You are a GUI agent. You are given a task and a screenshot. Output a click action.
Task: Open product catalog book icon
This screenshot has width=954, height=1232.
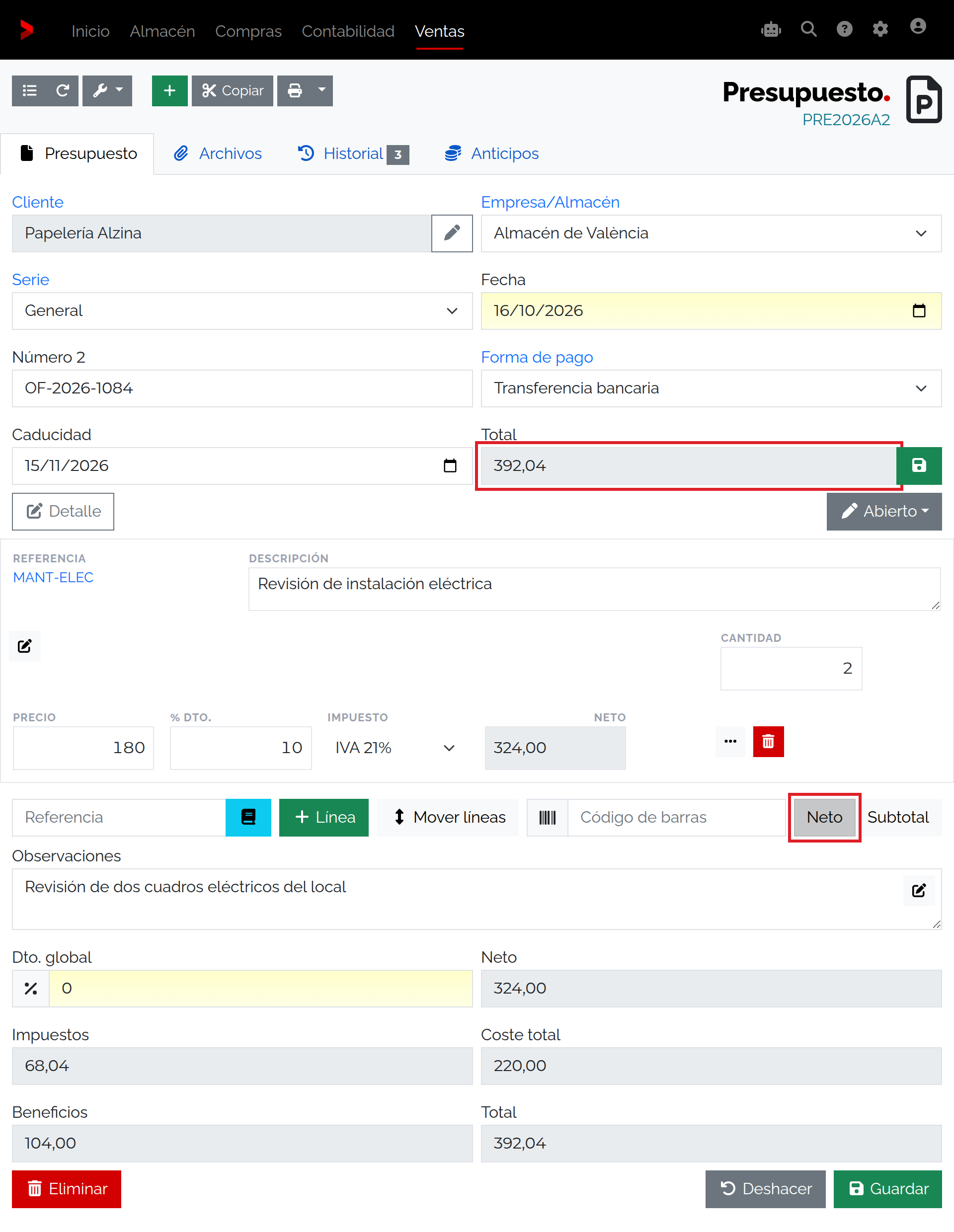[x=248, y=817]
